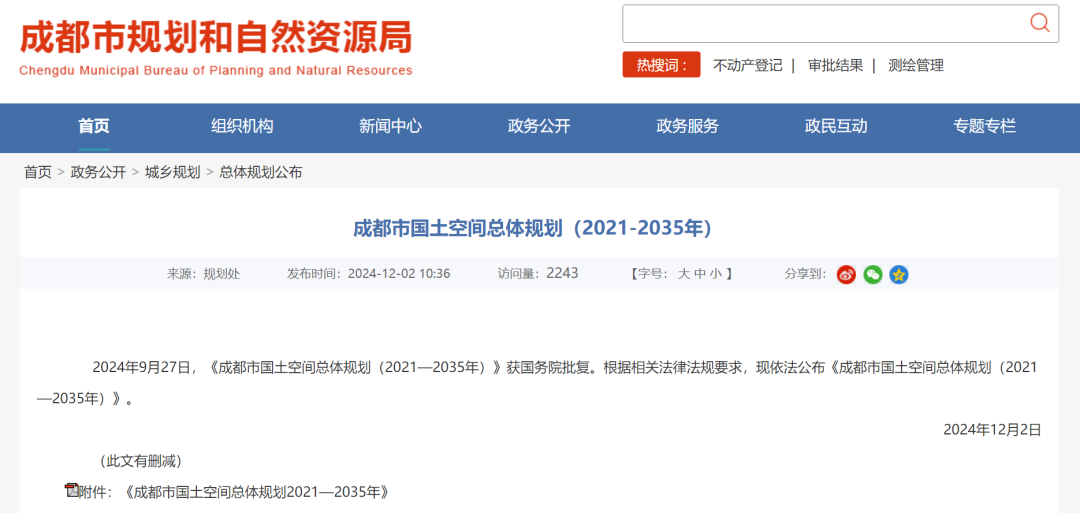Set font size to 中

point(699,274)
